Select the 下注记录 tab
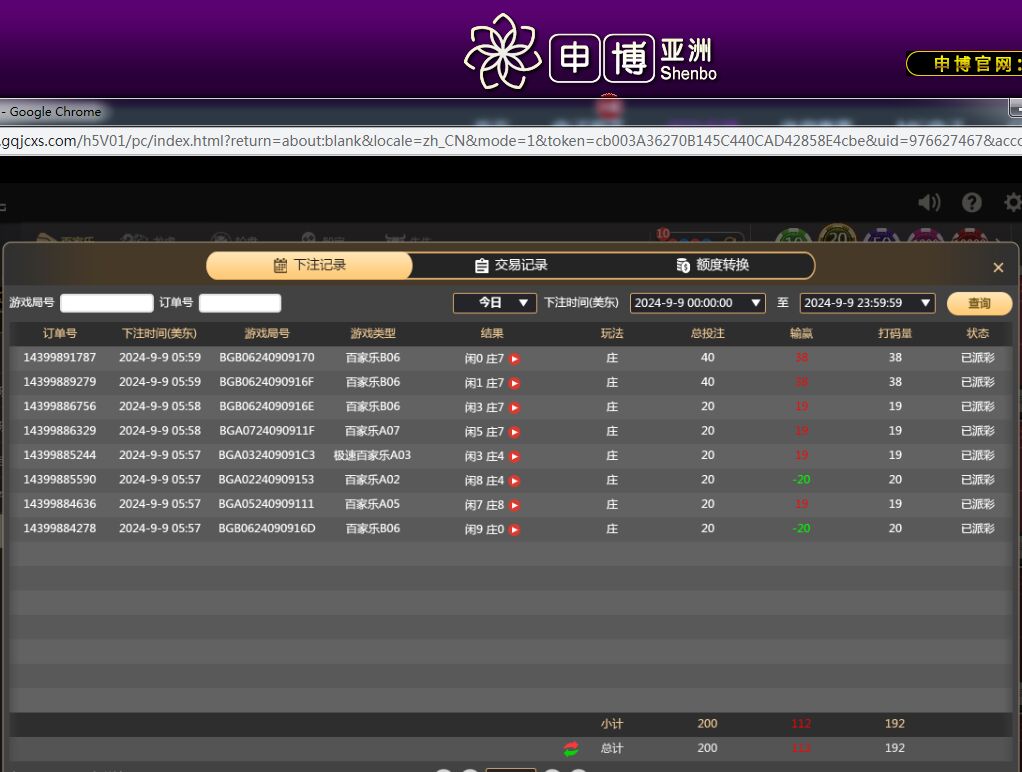Image resolution: width=1022 pixels, height=772 pixels. (309, 265)
